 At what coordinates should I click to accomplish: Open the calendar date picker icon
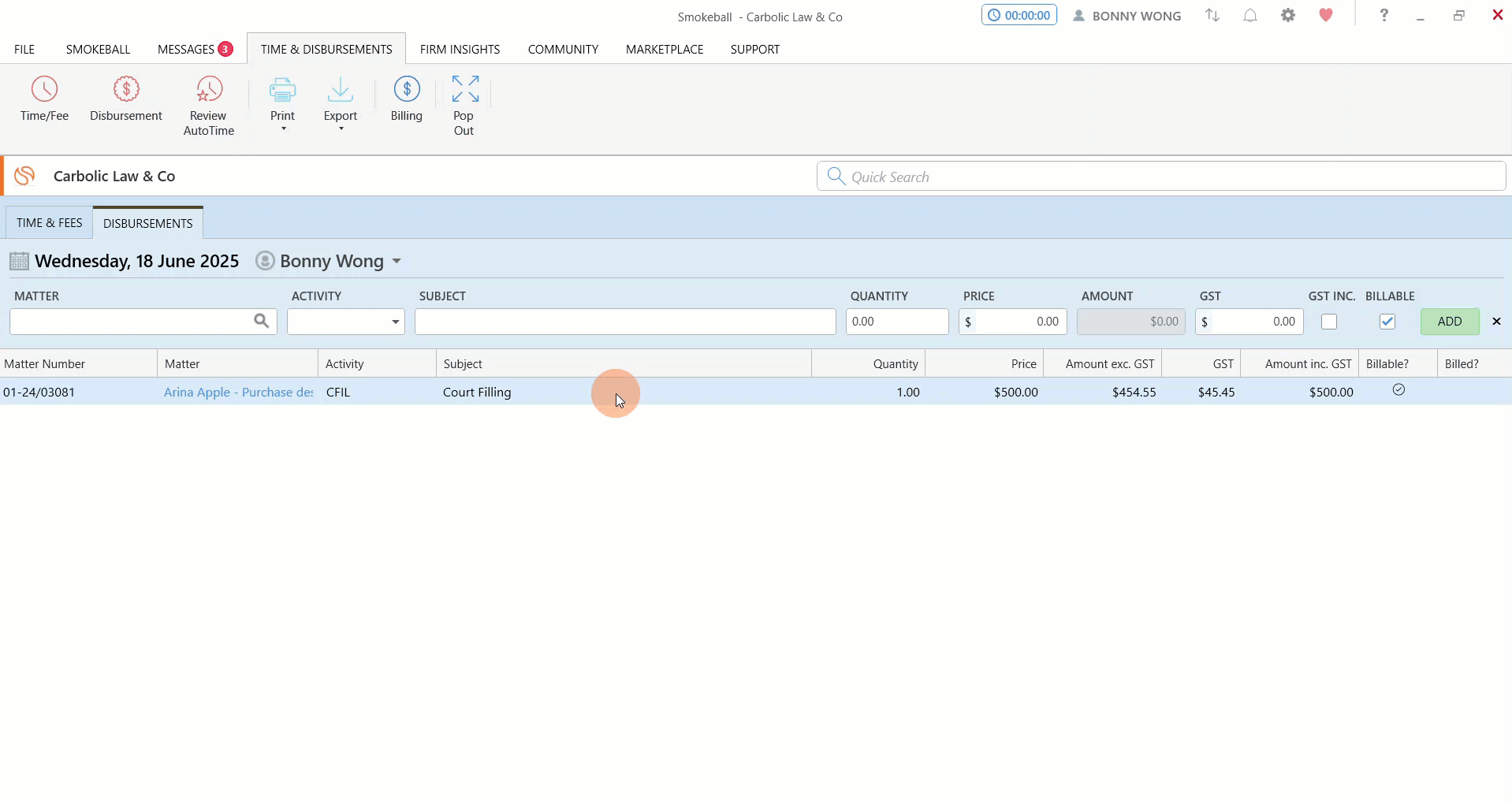tap(19, 261)
